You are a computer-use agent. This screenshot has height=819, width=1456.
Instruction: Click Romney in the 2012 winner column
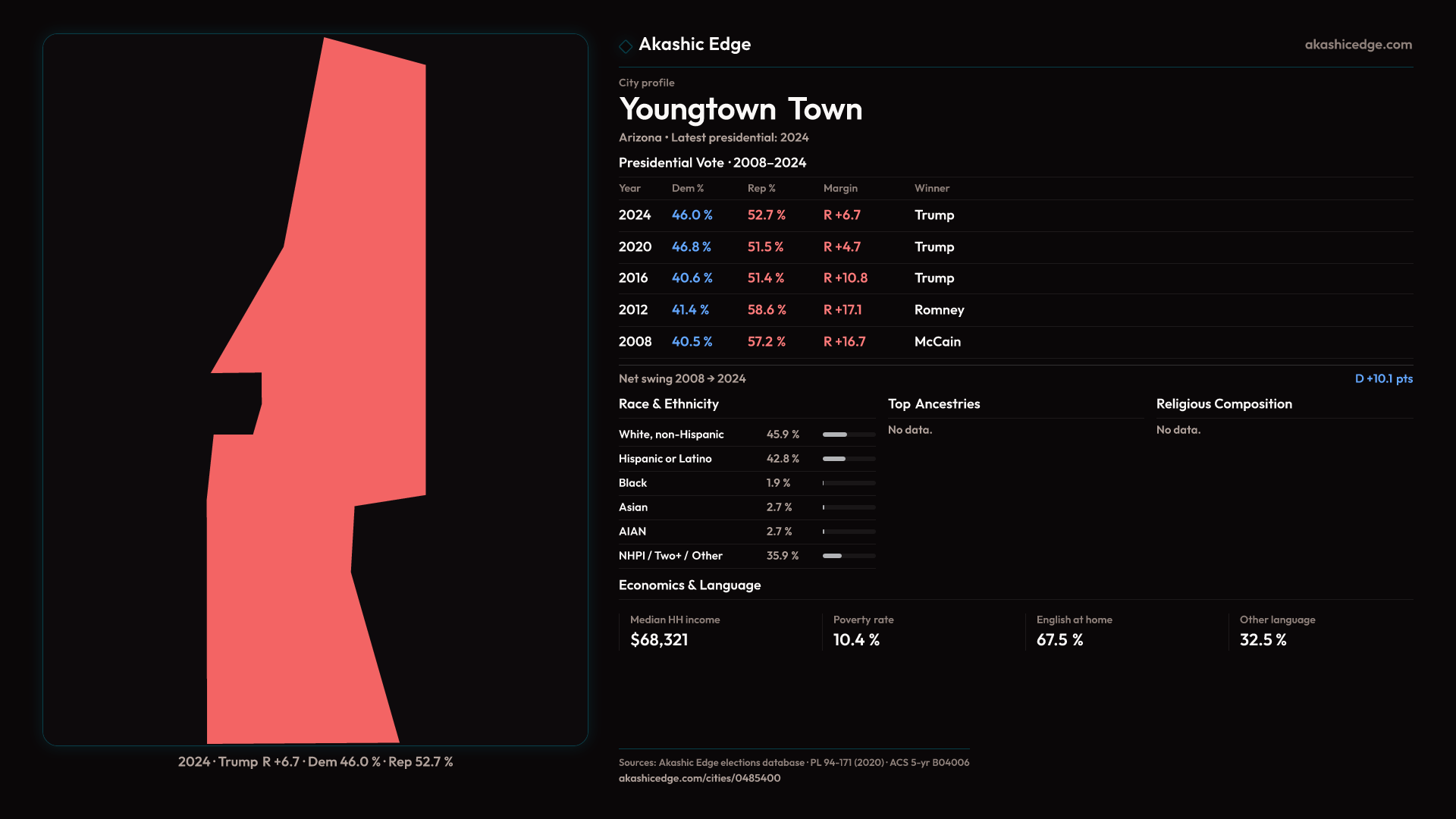coord(939,310)
